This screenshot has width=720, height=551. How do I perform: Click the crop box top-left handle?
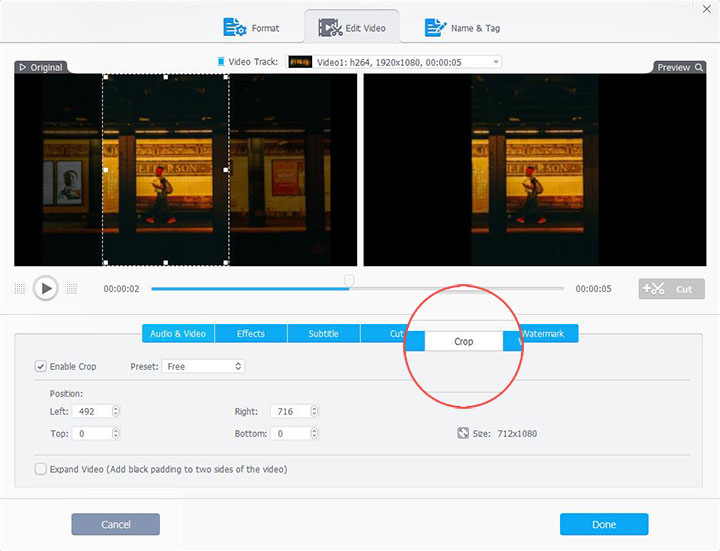coord(106,77)
